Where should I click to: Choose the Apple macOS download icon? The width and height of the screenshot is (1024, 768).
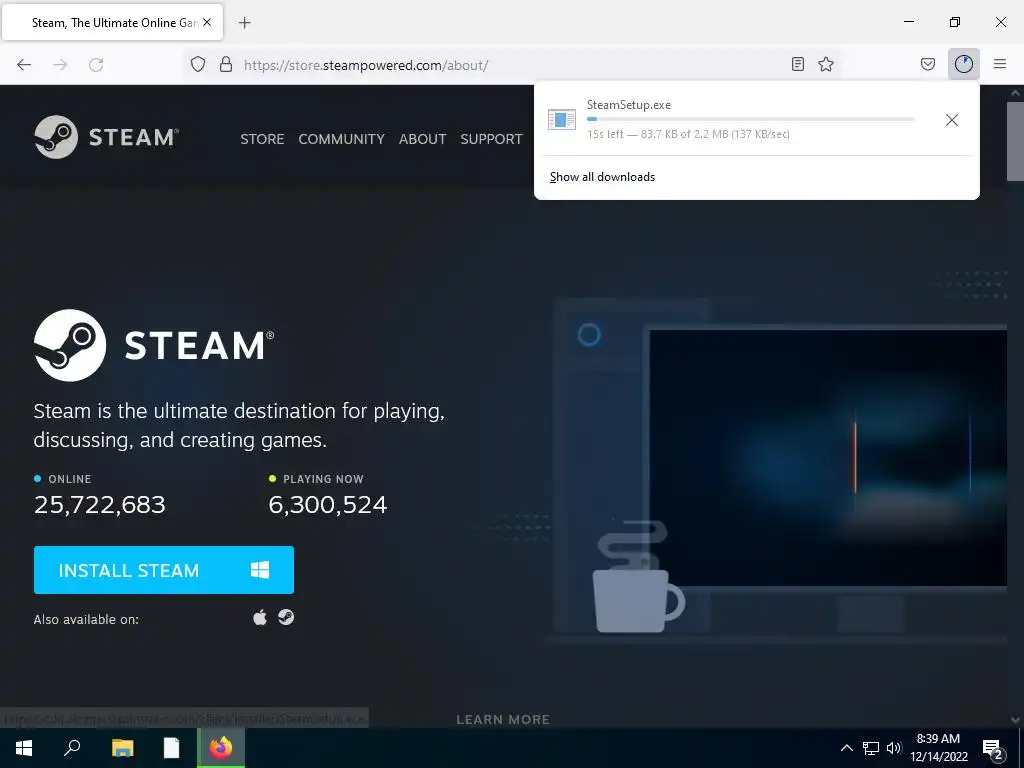(260, 617)
